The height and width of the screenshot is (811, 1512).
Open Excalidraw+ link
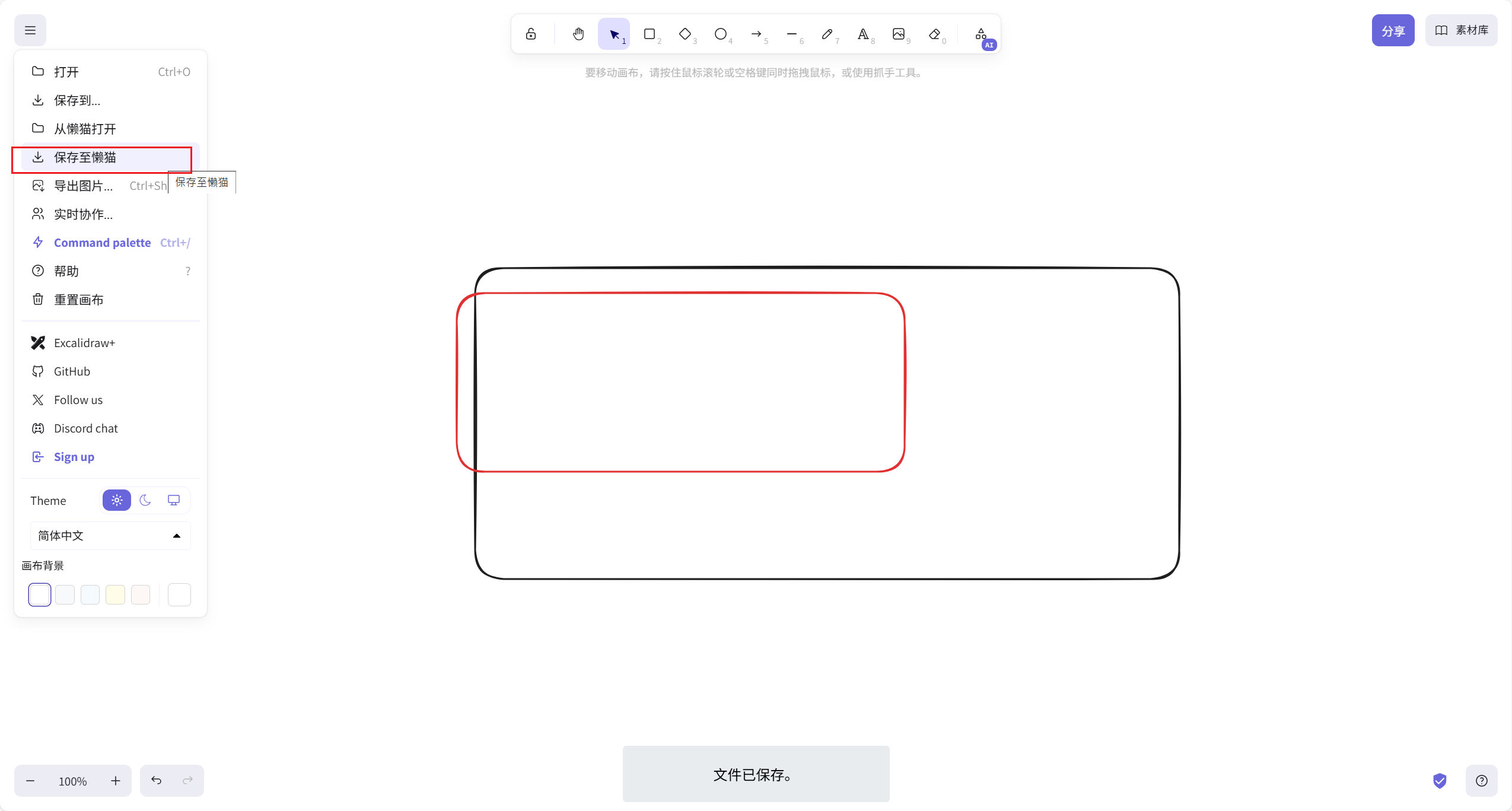click(x=110, y=343)
